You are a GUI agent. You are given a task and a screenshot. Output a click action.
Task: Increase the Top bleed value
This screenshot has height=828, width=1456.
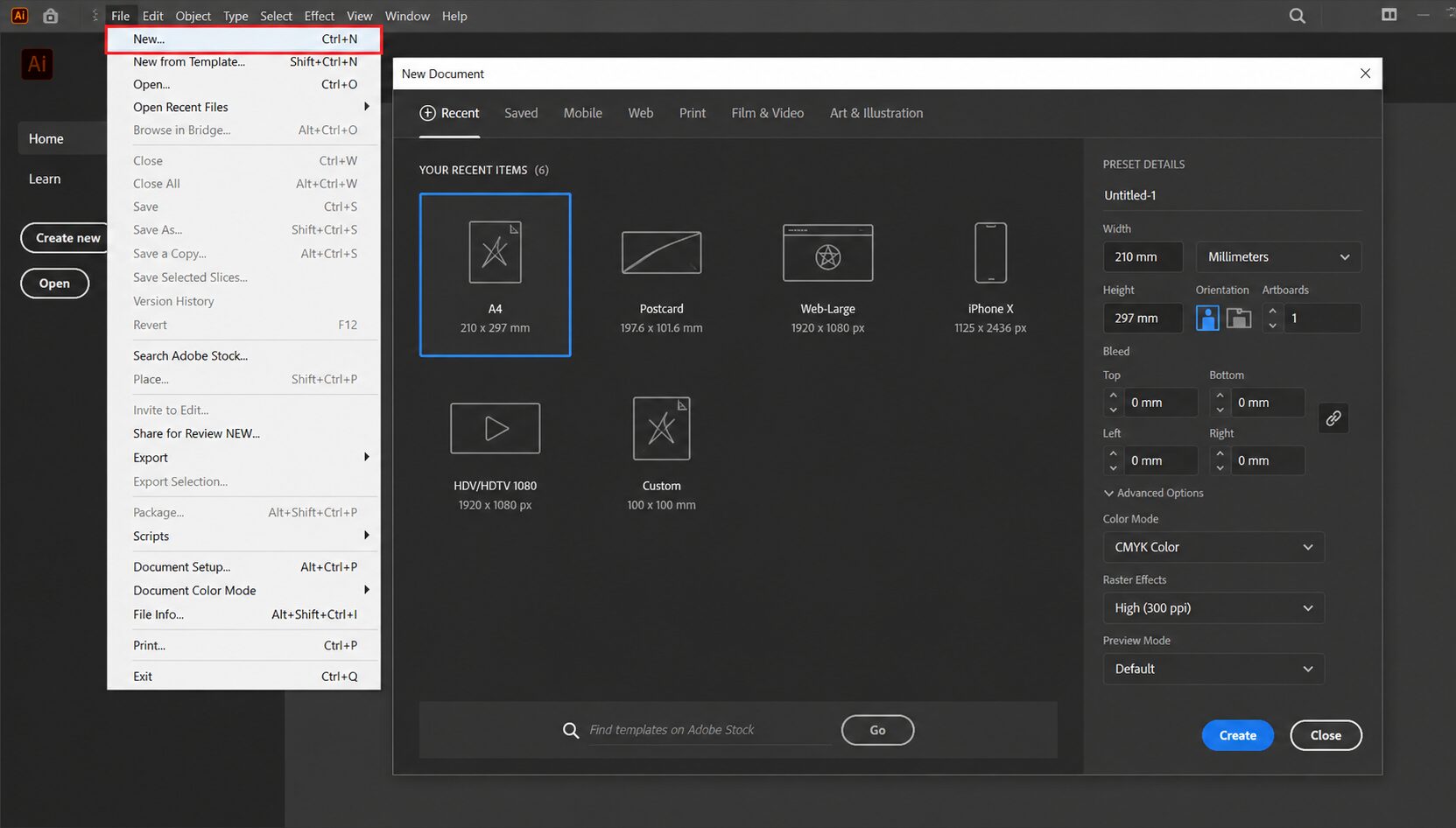pyautogui.click(x=1114, y=396)
